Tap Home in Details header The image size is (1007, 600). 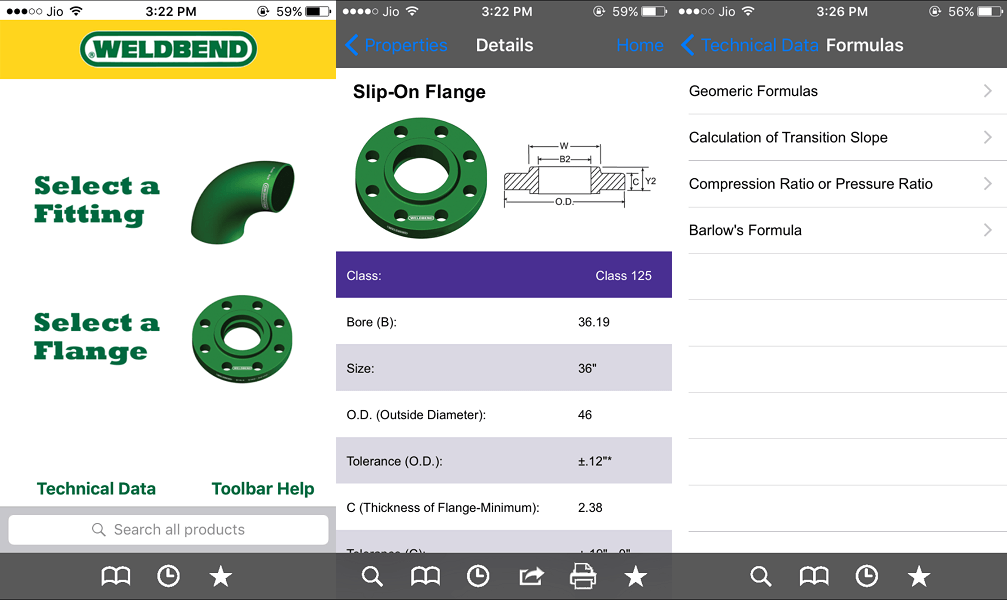[640, 45]
